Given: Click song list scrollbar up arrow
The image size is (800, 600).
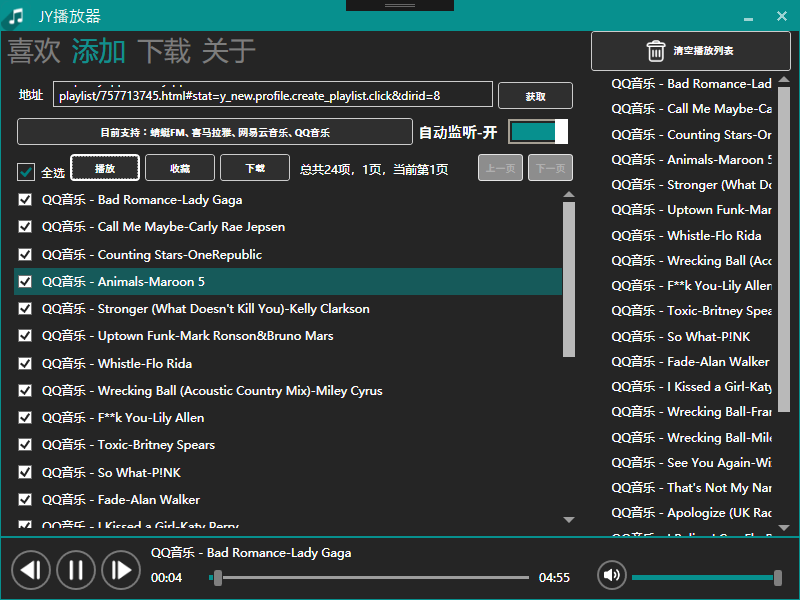Looking at the screenshot, I should point(569,194).
